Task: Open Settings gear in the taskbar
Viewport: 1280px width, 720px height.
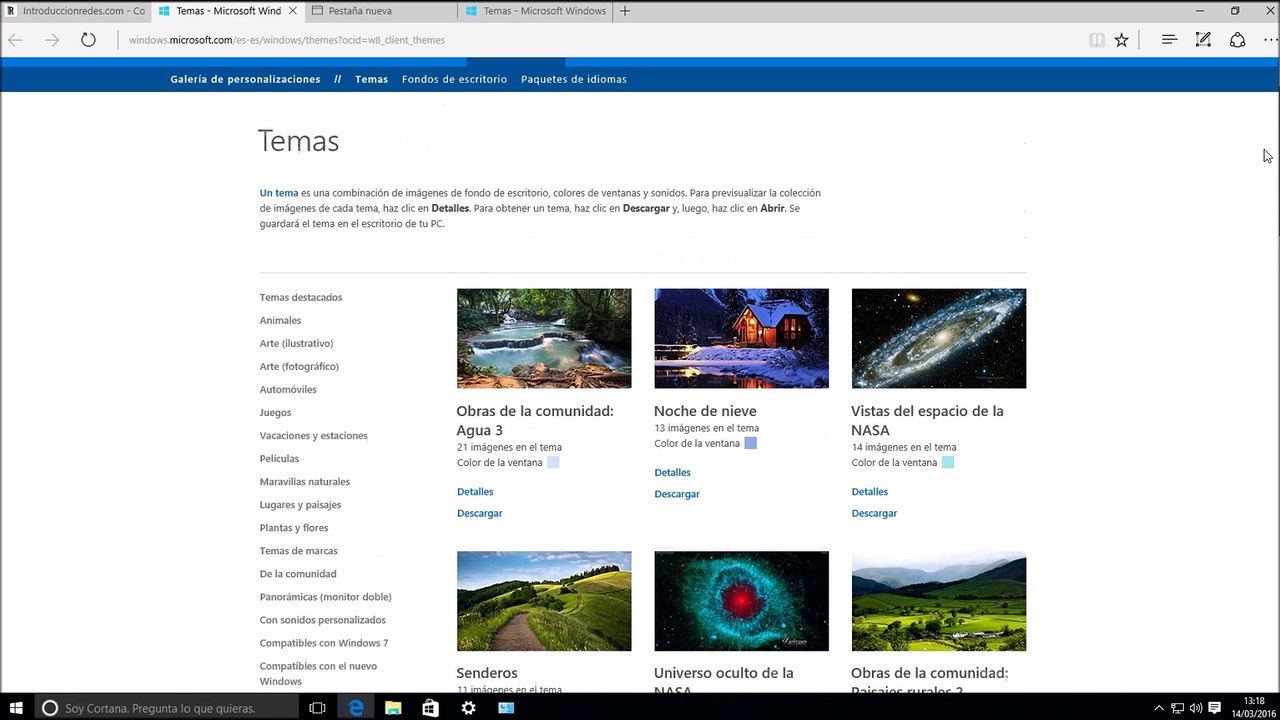Action: click(468, 708)
